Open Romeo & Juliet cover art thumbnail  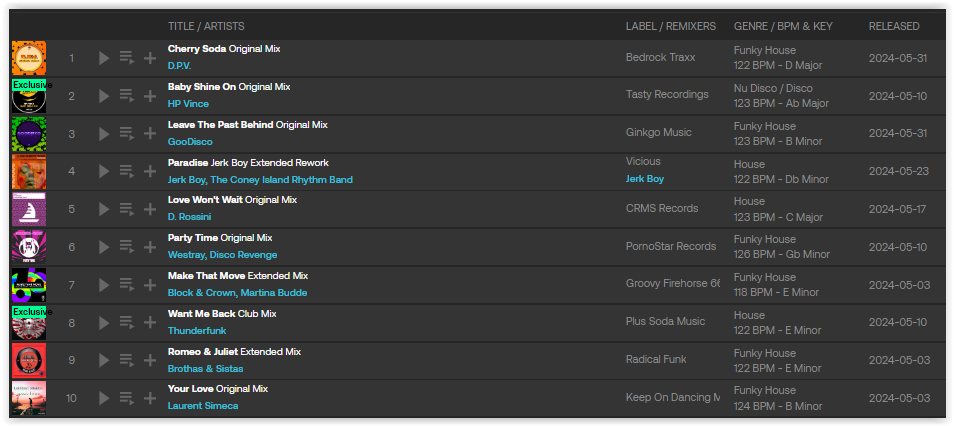[29, 360]
